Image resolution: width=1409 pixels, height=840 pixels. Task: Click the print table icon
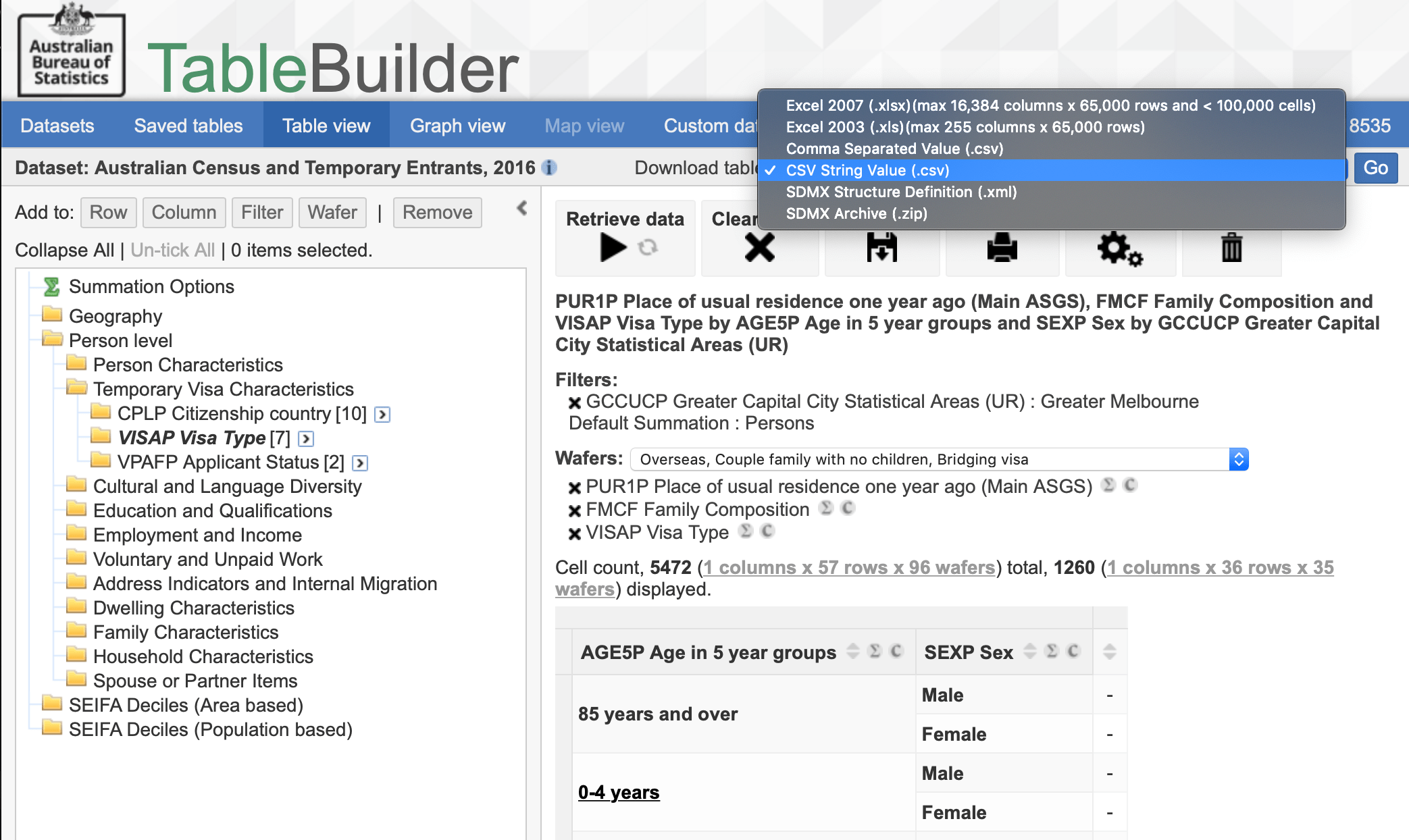pos(1002,247)
